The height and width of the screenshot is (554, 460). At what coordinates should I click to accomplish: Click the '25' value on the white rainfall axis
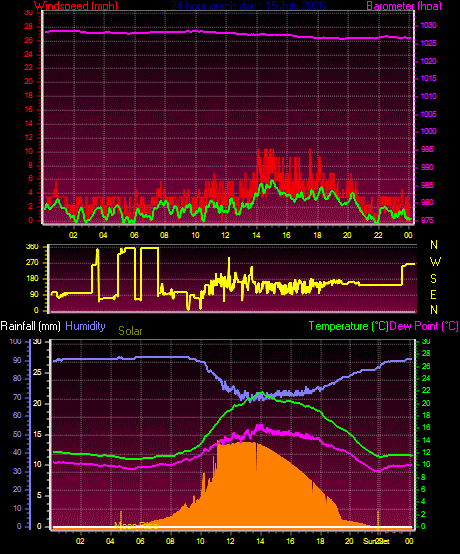coord(37,373)
